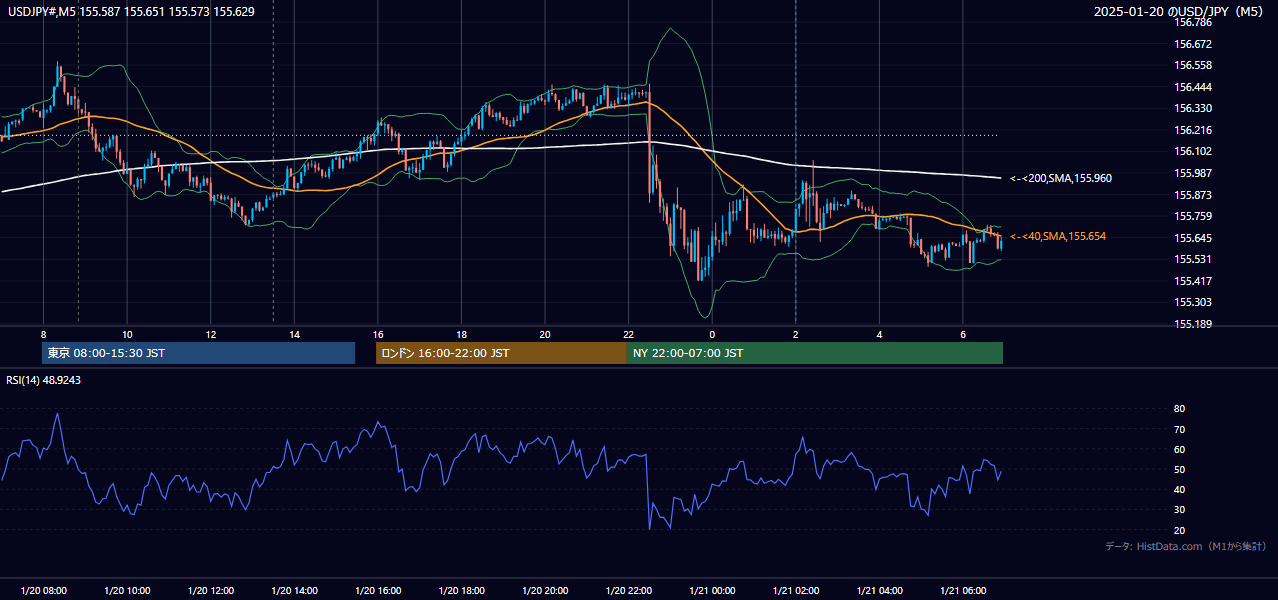Image resolution: width=1278 pixels, height=600 pixels.
Task: Click bottom timestamp 1/21 00:00
Action: pos(712,591)
